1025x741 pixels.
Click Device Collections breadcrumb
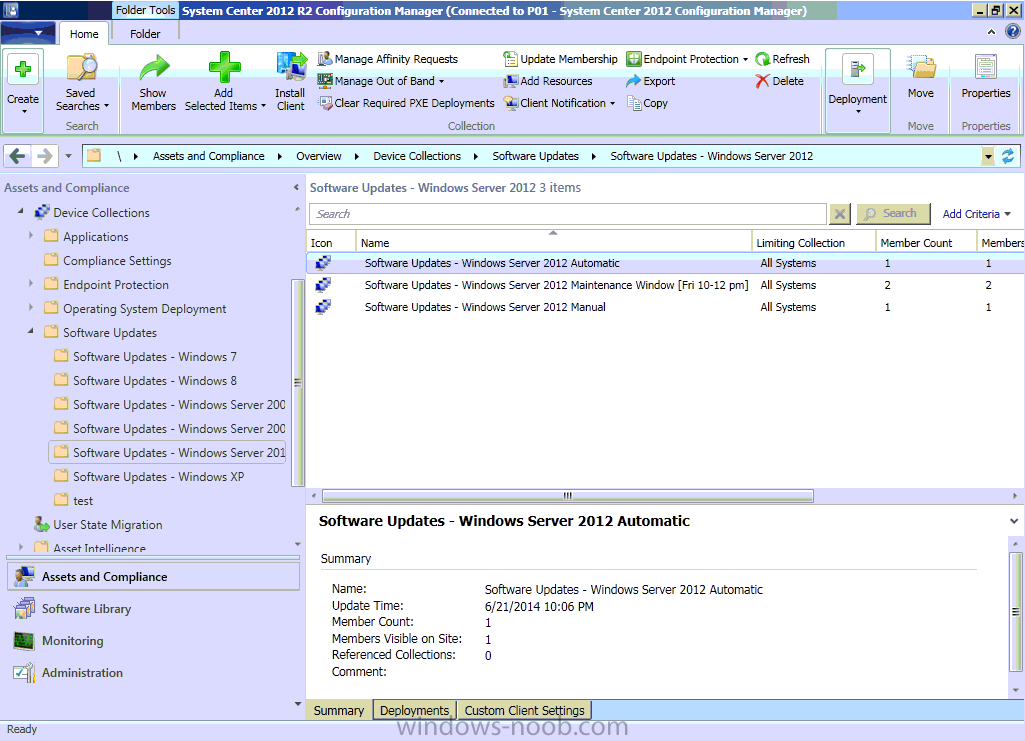[x=417, y=156]
